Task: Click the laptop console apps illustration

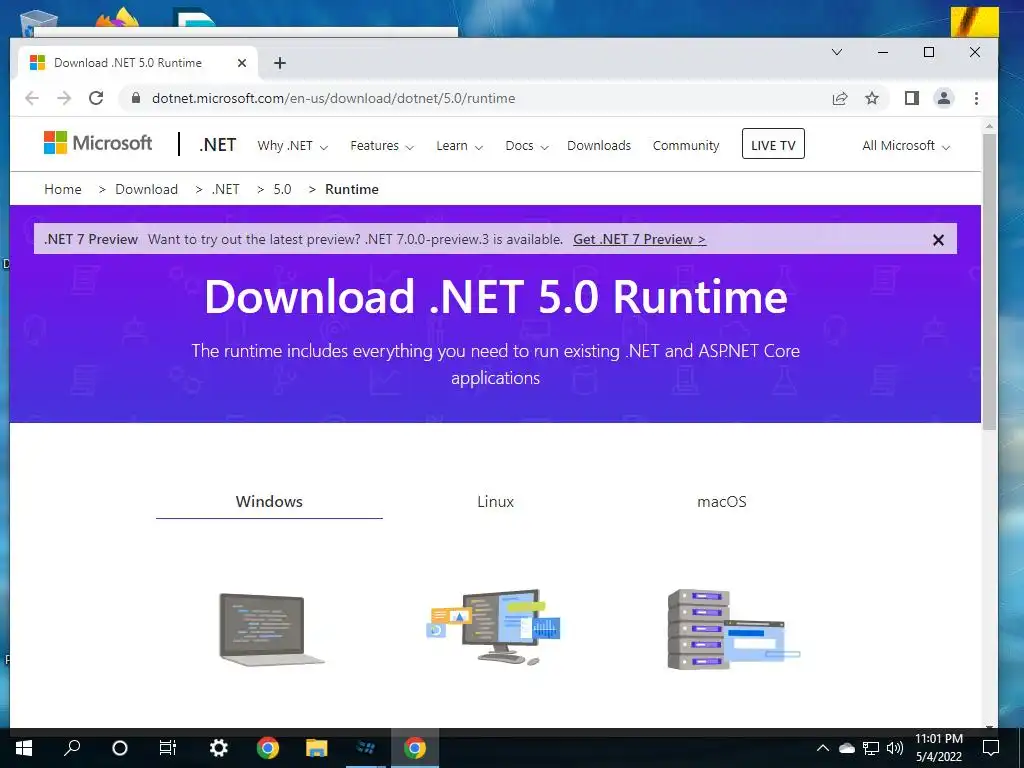Action: coord(271,629)
